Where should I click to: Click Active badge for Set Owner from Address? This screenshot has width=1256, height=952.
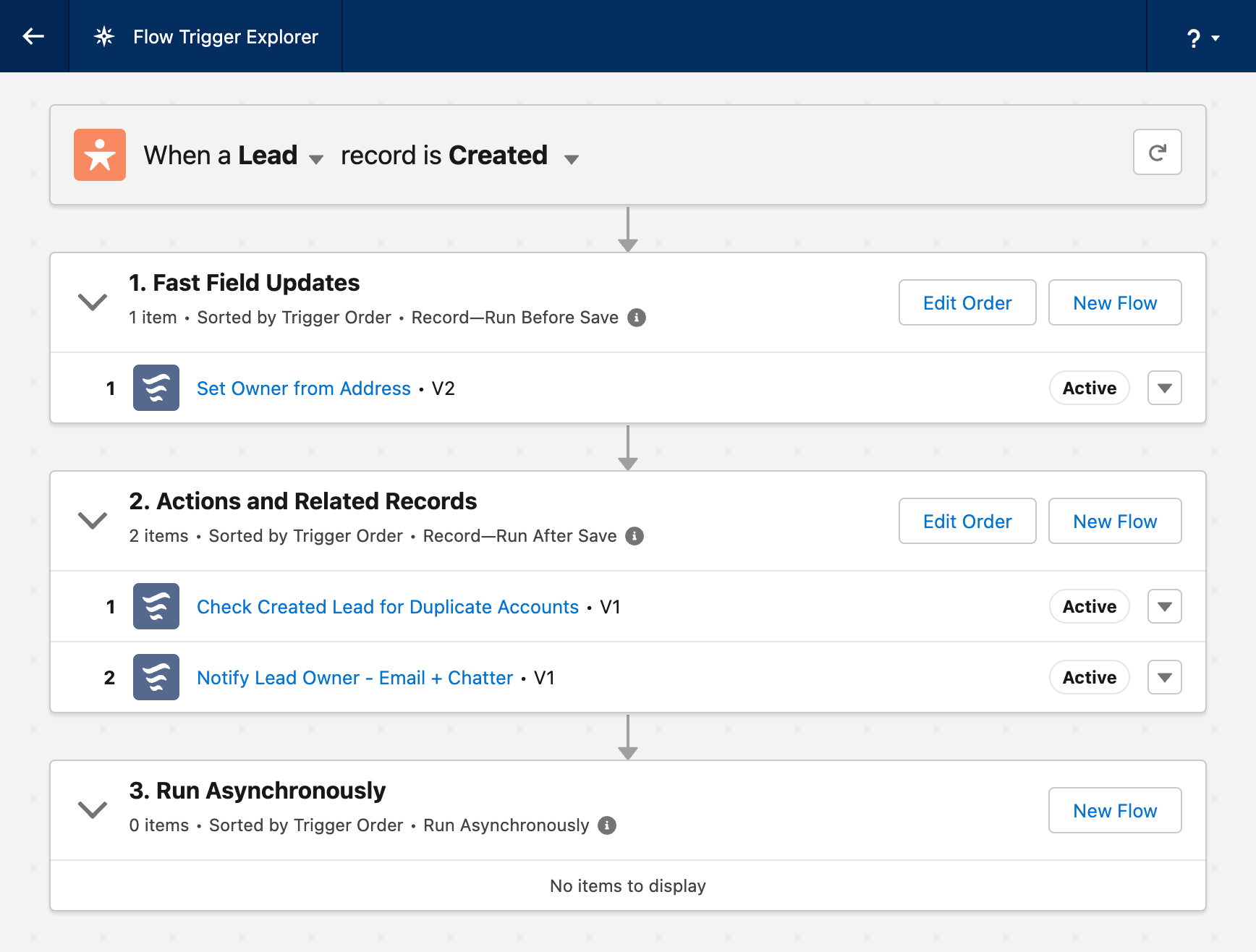click(1090, 388)
